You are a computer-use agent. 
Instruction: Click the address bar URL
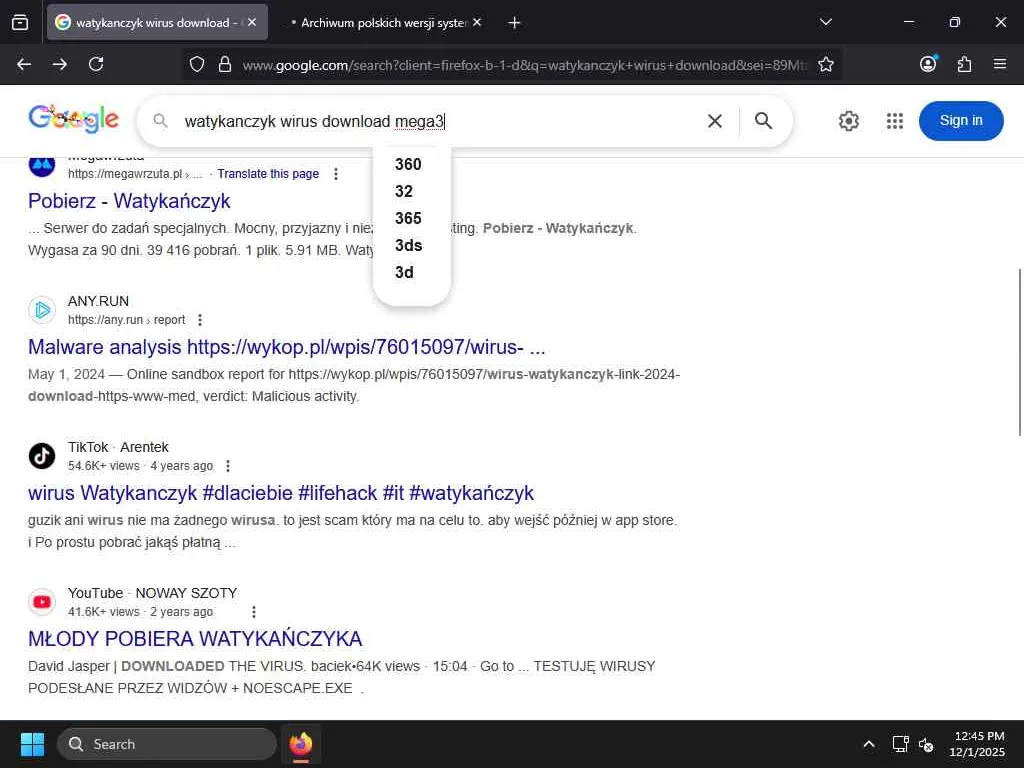(x=524, y=65)
